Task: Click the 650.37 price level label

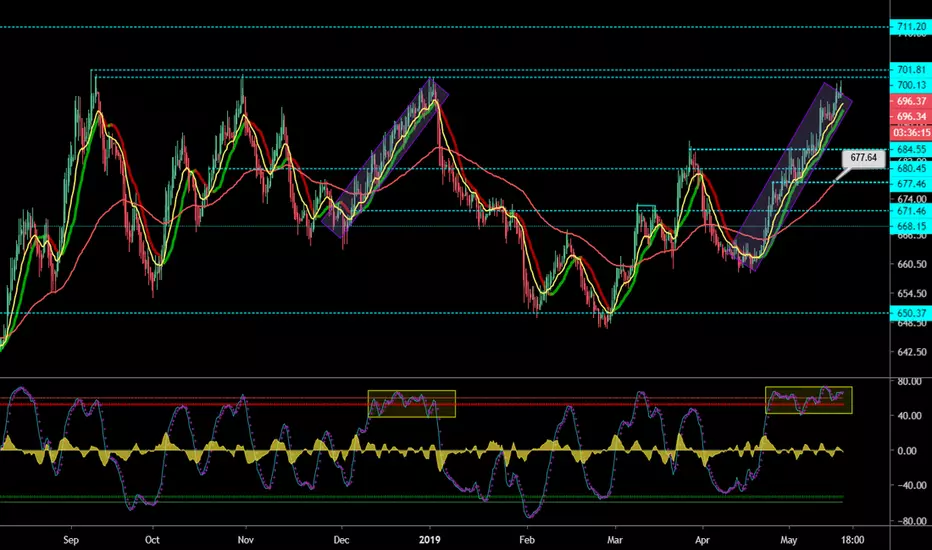Action: [x=911, y=313]
